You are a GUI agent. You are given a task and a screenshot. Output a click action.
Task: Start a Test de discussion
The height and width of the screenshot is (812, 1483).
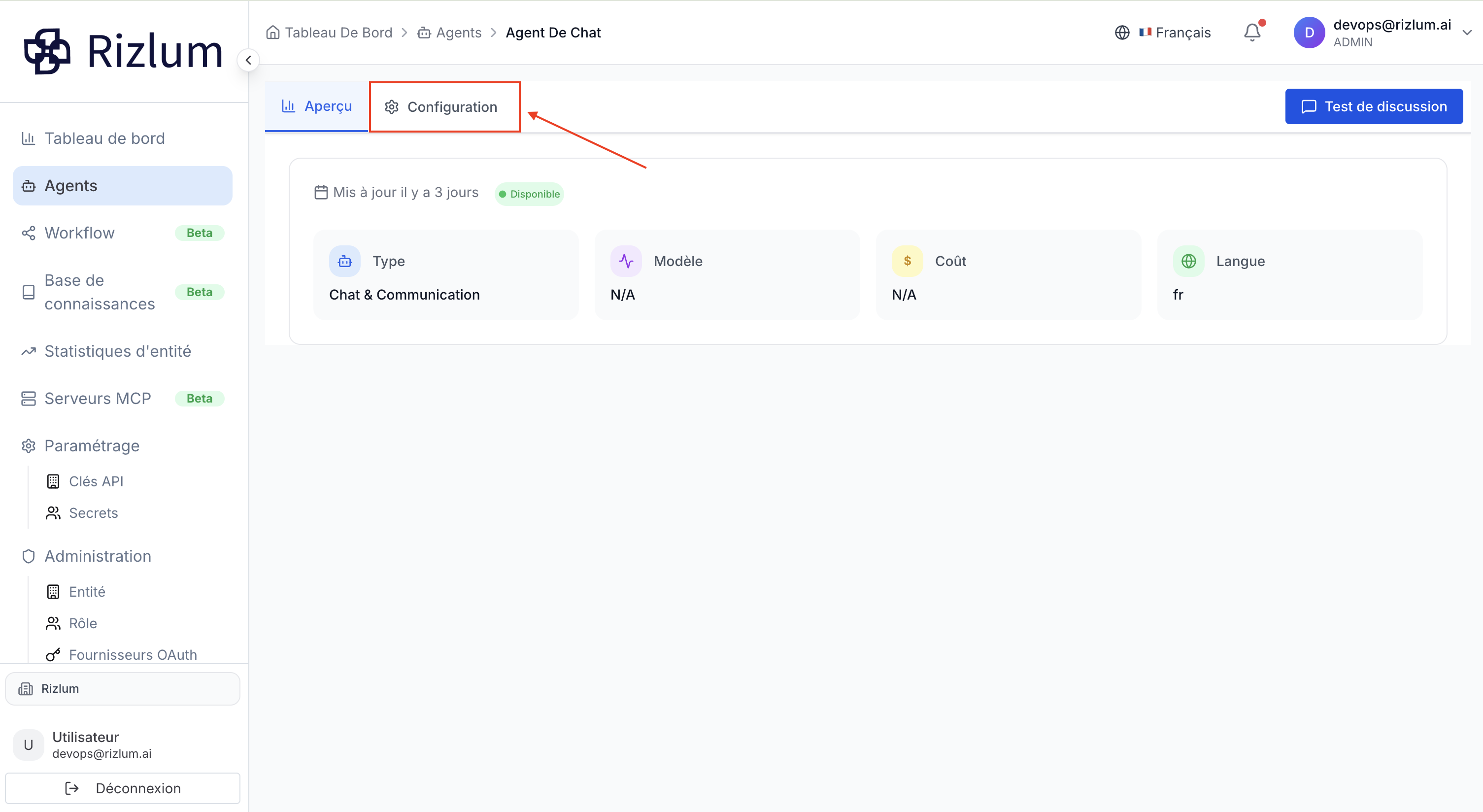pyautogui.click(x=1374, y=106)
